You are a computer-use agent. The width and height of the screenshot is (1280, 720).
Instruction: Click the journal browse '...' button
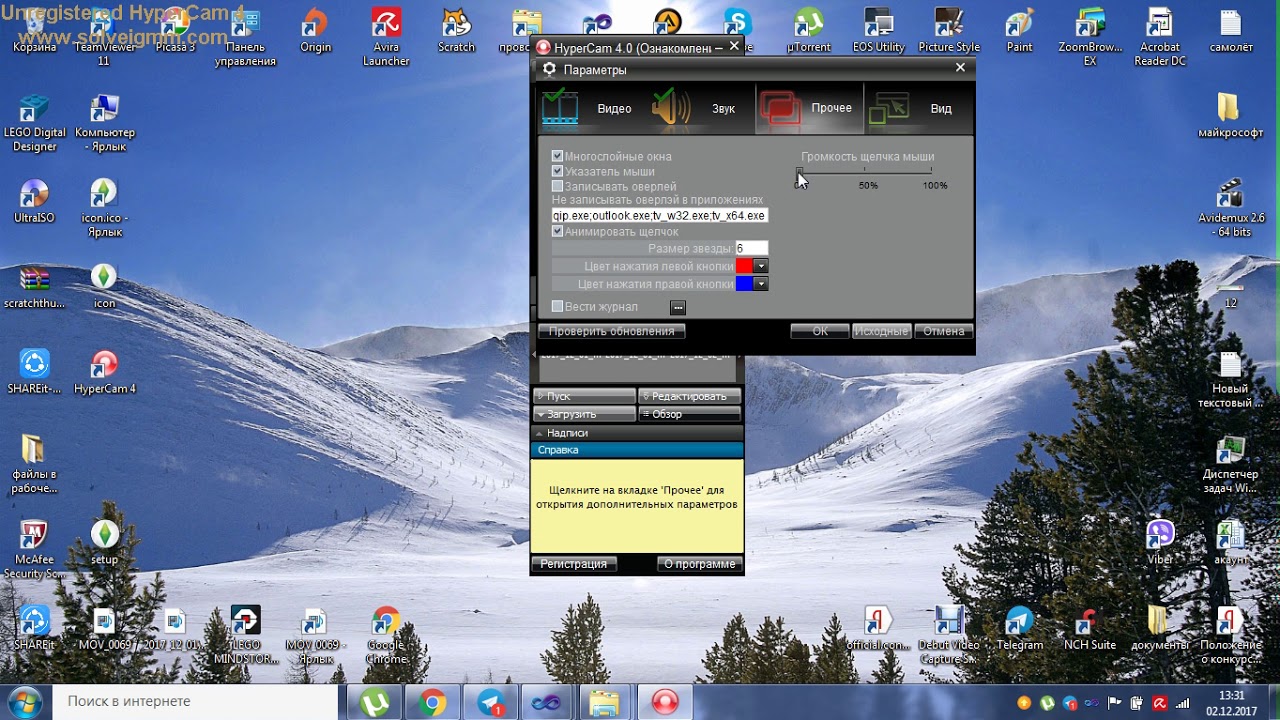[x=678, y=307]
